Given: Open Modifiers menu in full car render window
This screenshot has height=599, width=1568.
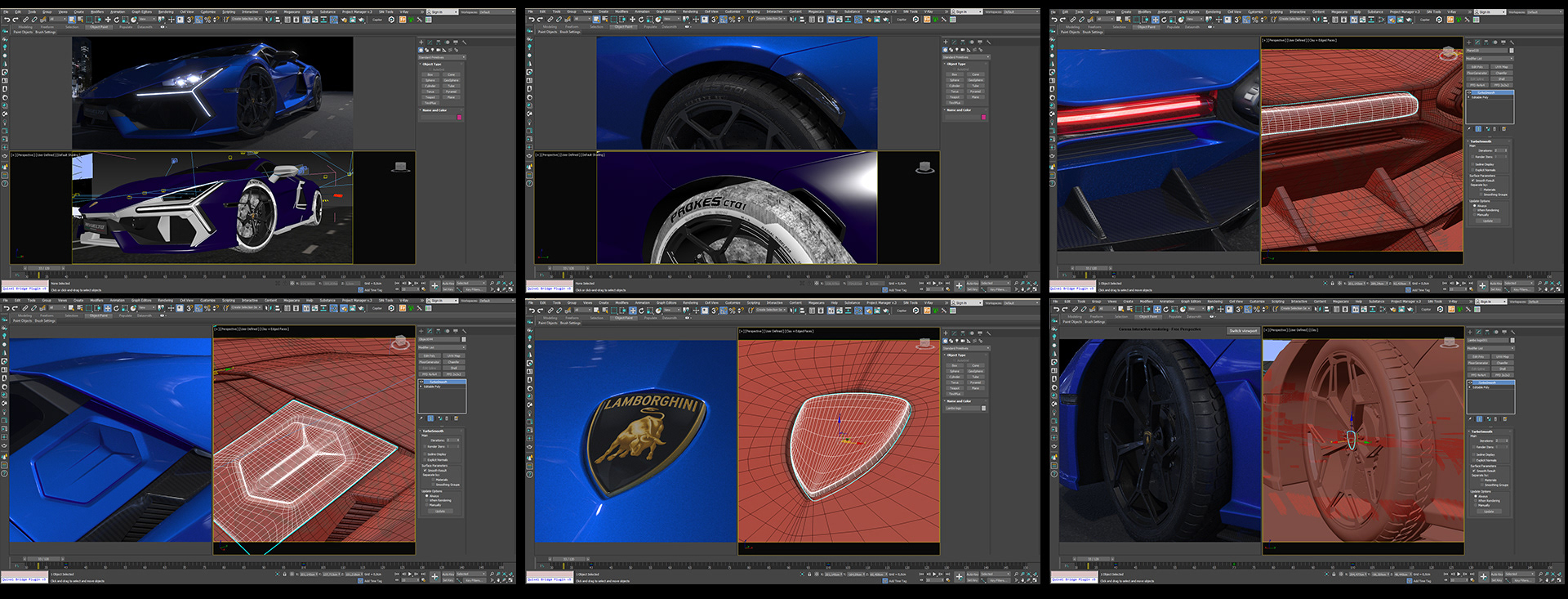Looking at the screenshot, I should coord(97,12).
